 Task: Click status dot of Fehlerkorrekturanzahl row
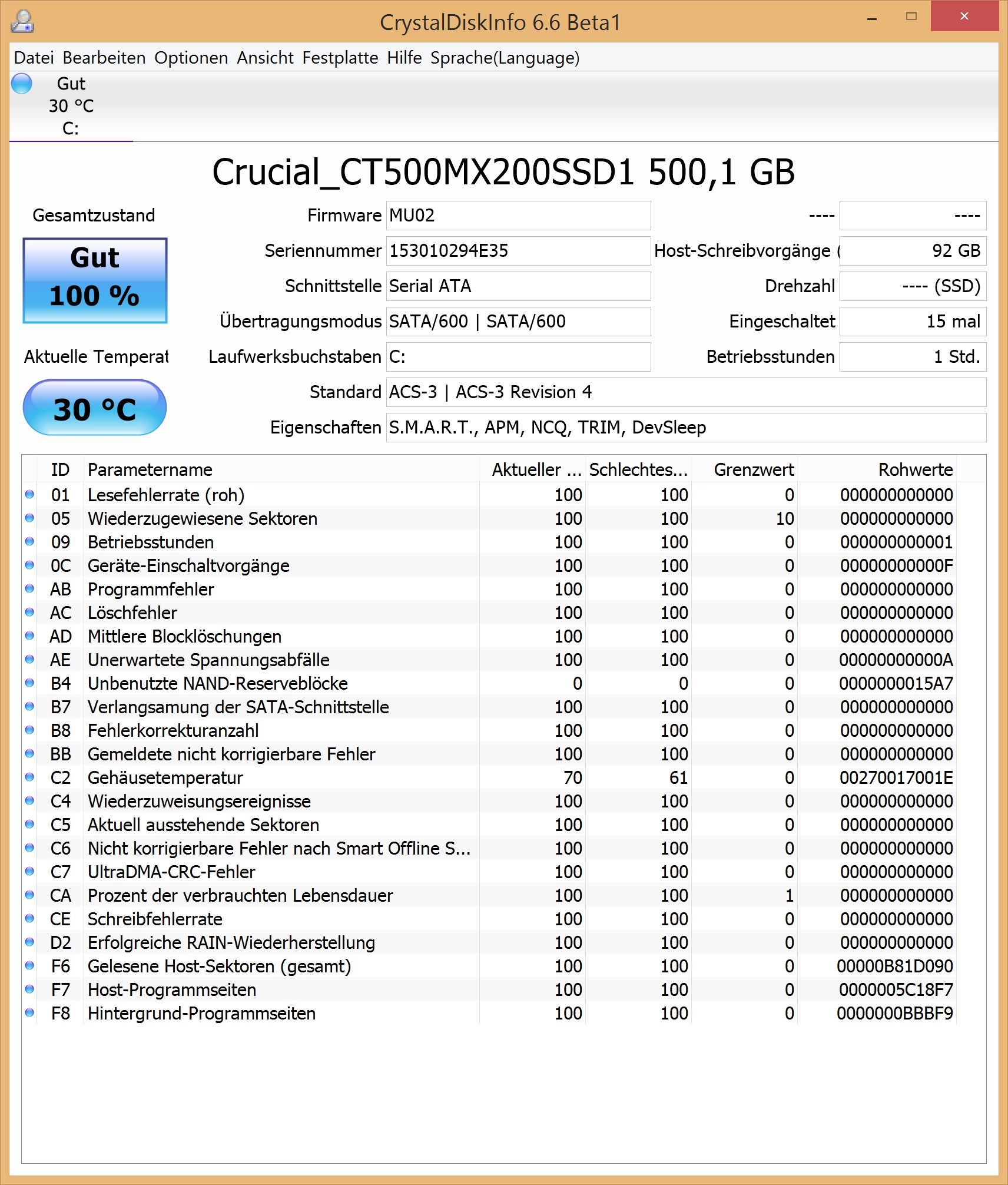click(29, 730)
